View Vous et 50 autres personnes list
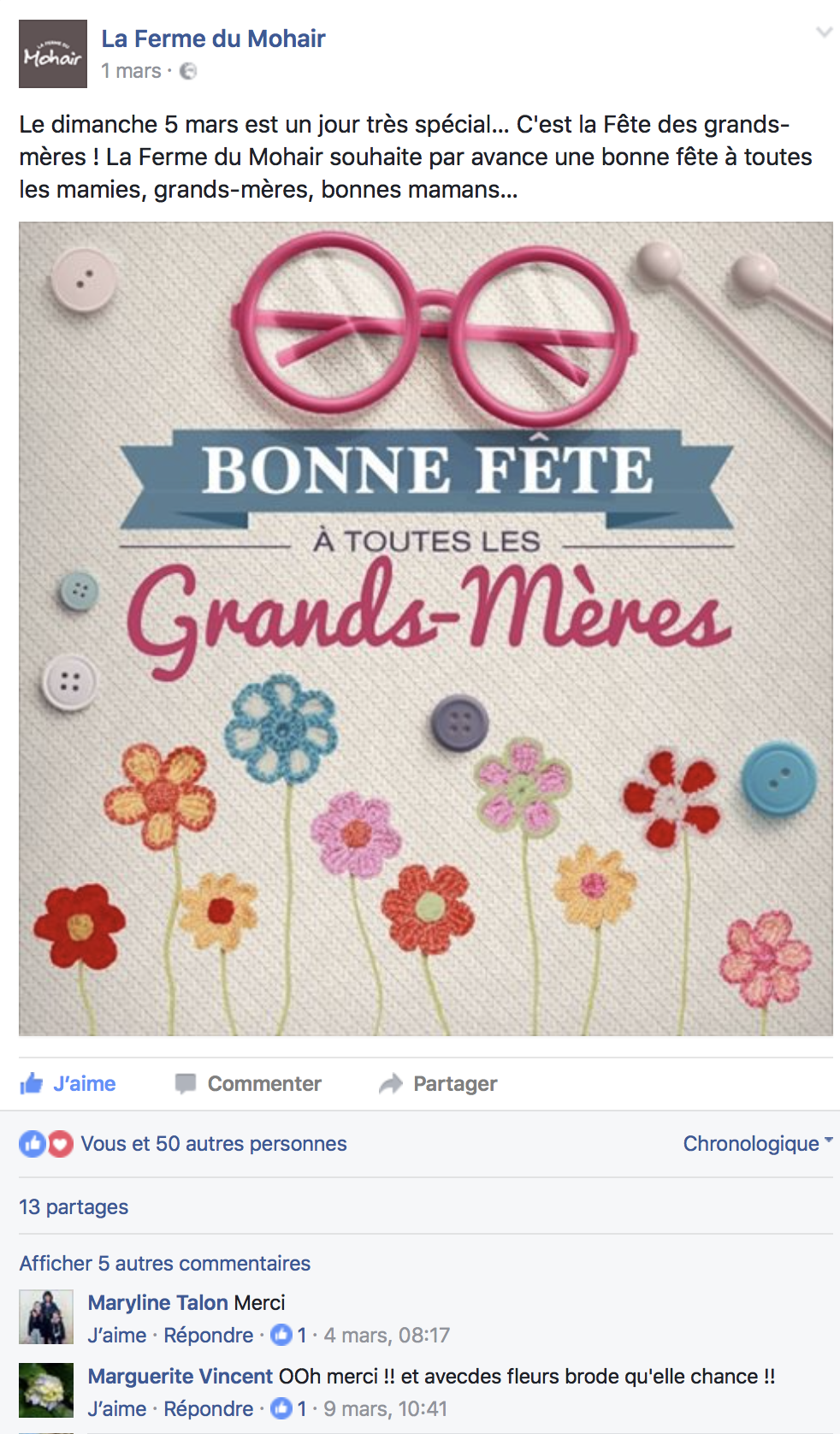Viewport: 840px width, 1434px height. 214,1144
